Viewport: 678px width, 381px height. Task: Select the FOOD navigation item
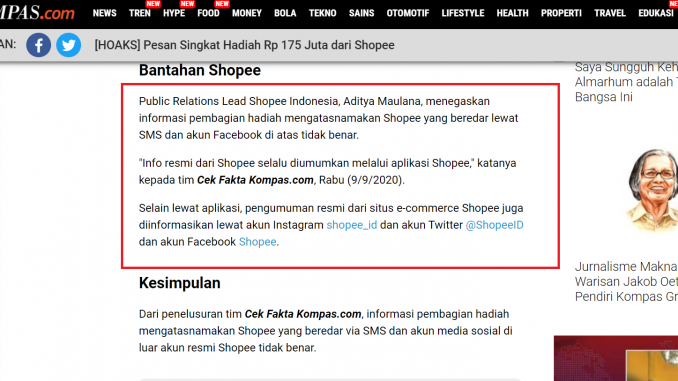[208, 13]
